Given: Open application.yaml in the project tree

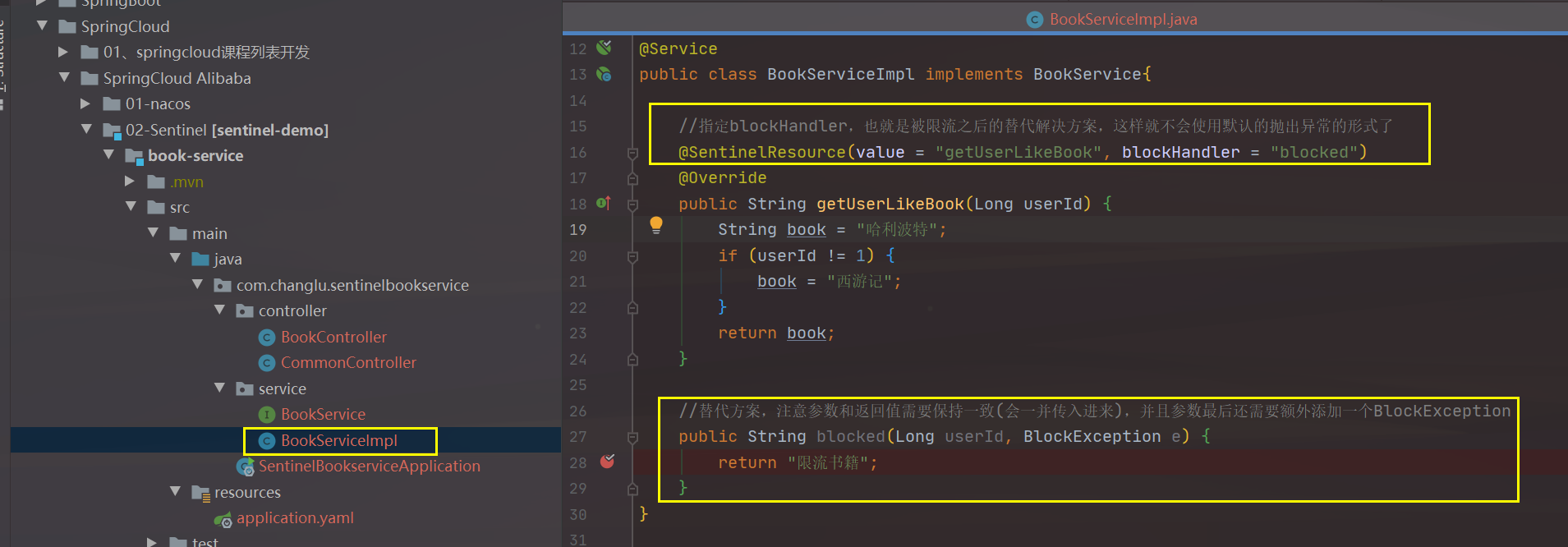Looking at the screenshot, I should click(x=295, y=517).
